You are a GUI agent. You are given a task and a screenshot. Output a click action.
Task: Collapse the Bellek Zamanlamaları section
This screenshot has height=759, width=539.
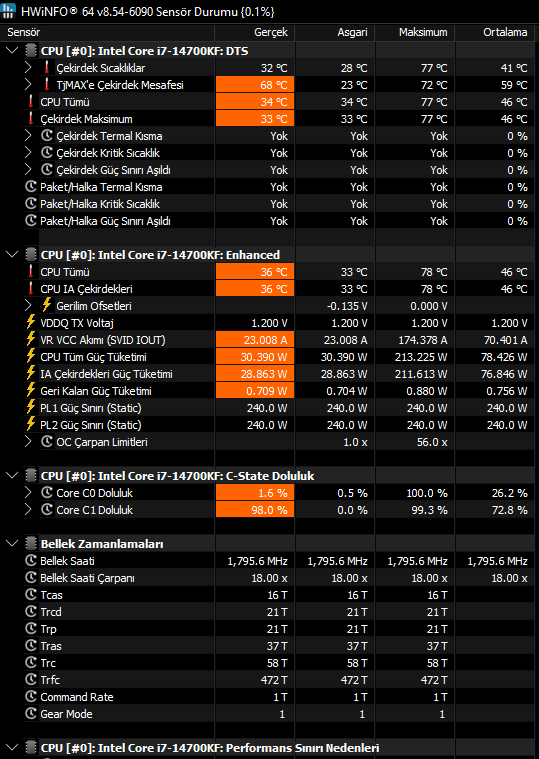click(12, 544)
